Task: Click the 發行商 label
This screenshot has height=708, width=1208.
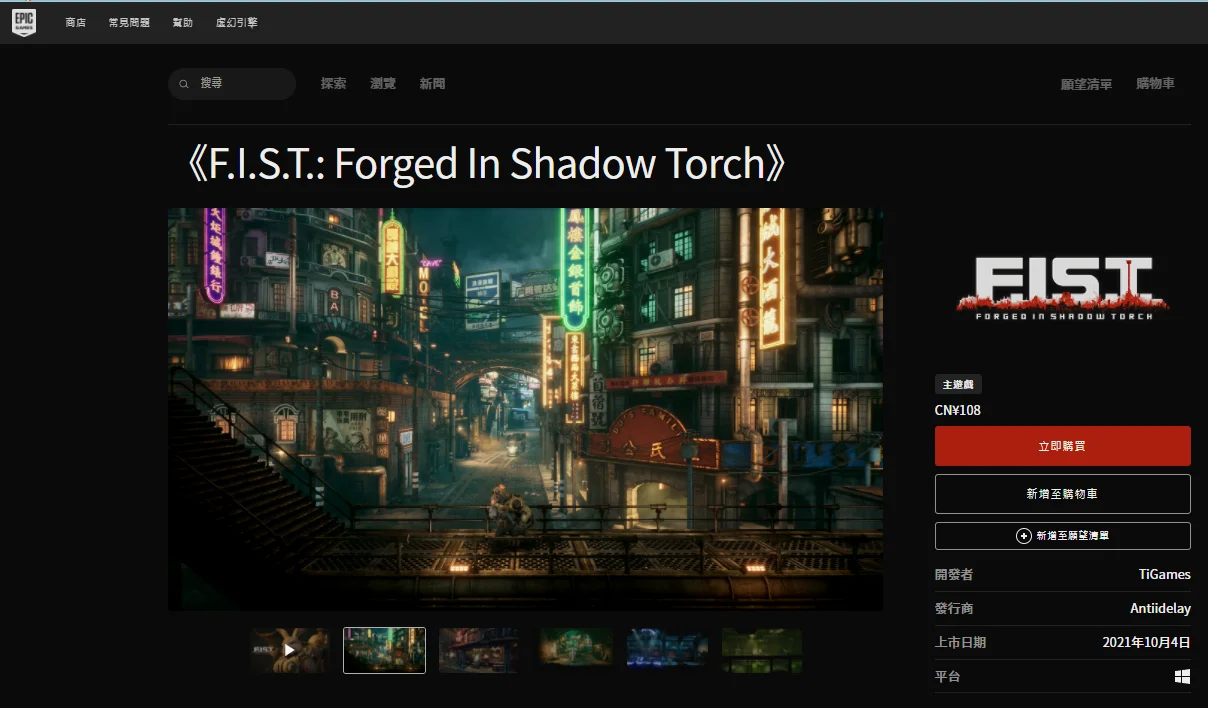Action: [x=954, y=608]
